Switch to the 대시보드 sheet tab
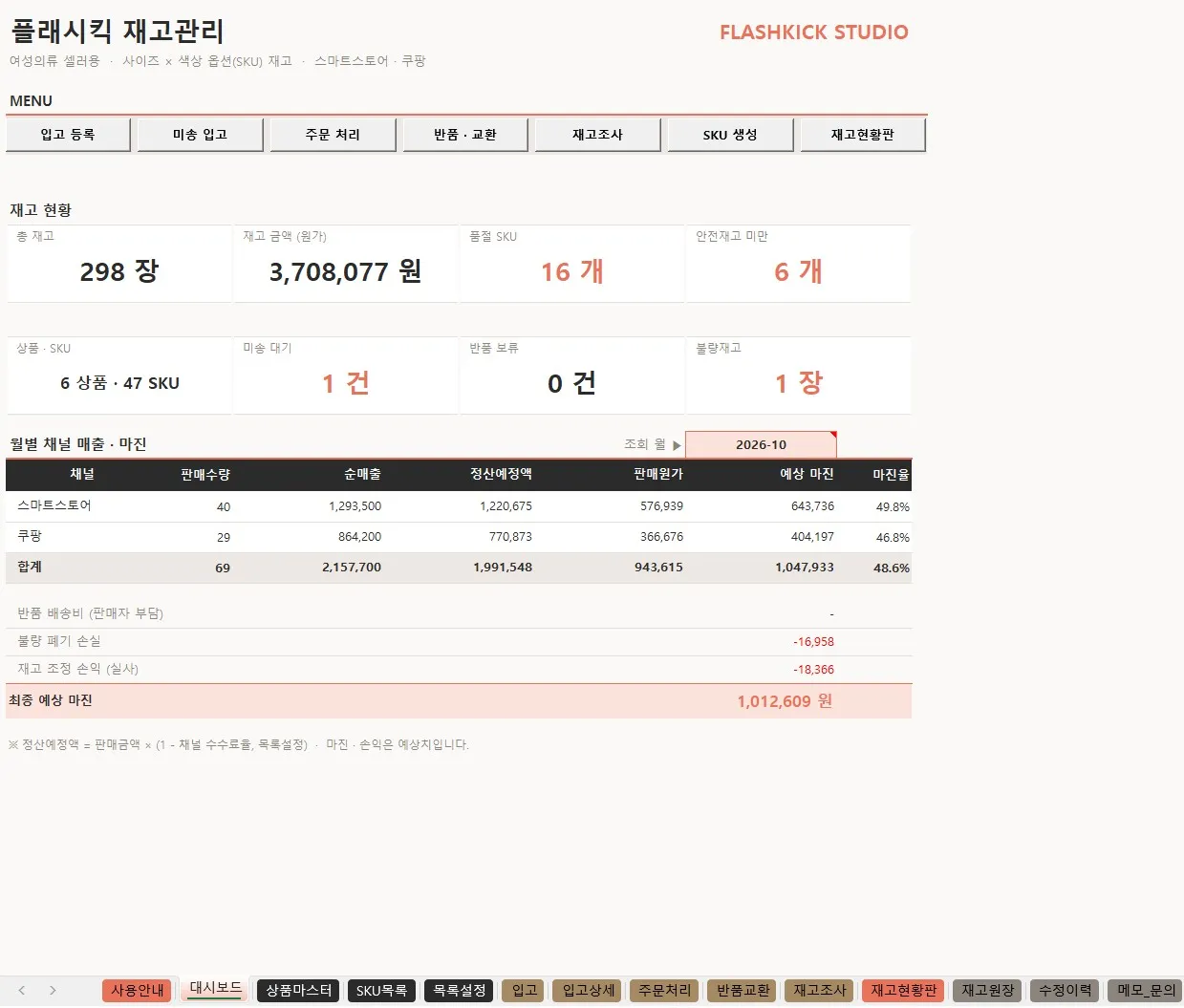This screenshot has height=1008, width=1184. [215, 989]
